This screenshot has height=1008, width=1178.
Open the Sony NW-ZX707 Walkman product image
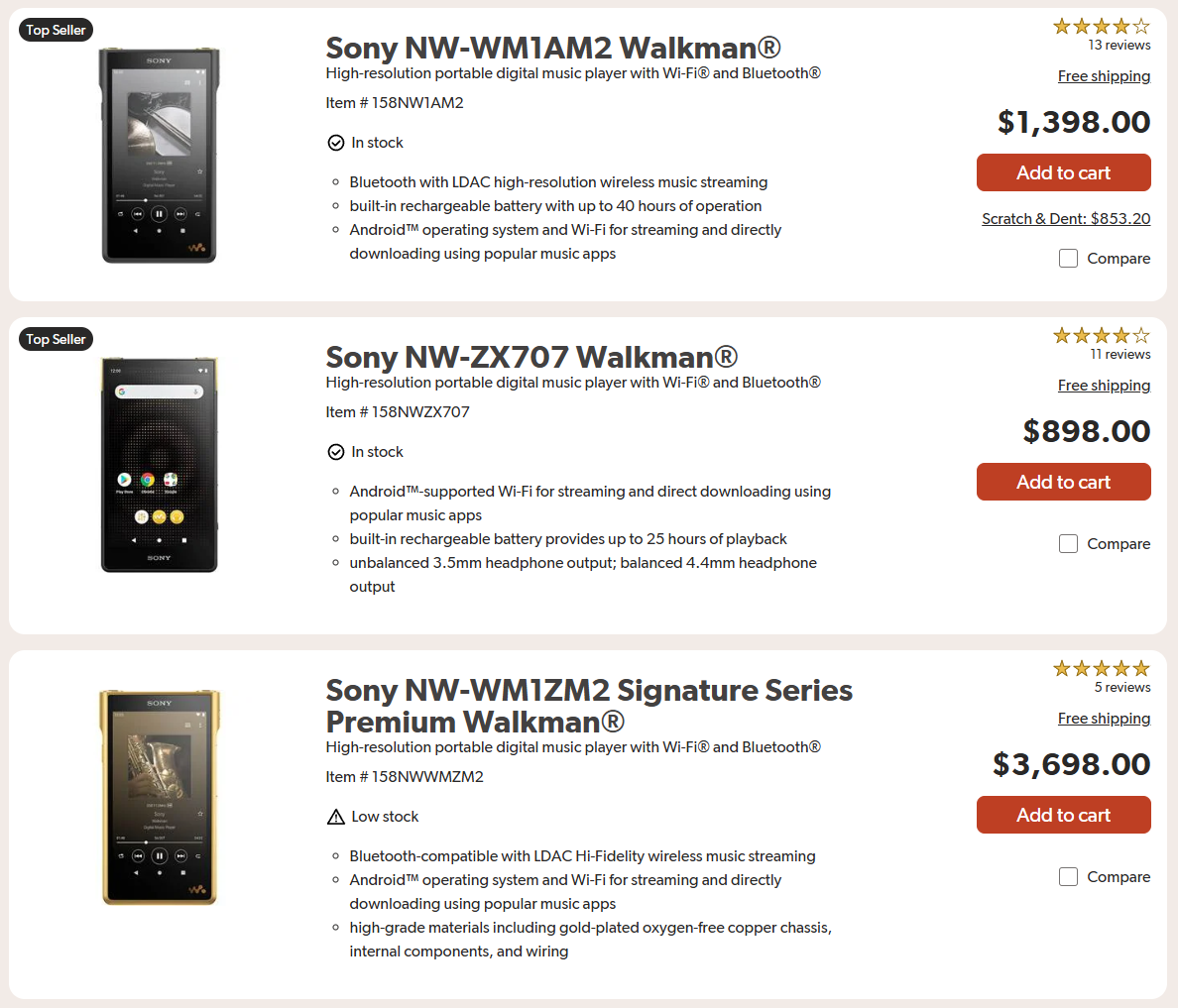pos(159,465)
